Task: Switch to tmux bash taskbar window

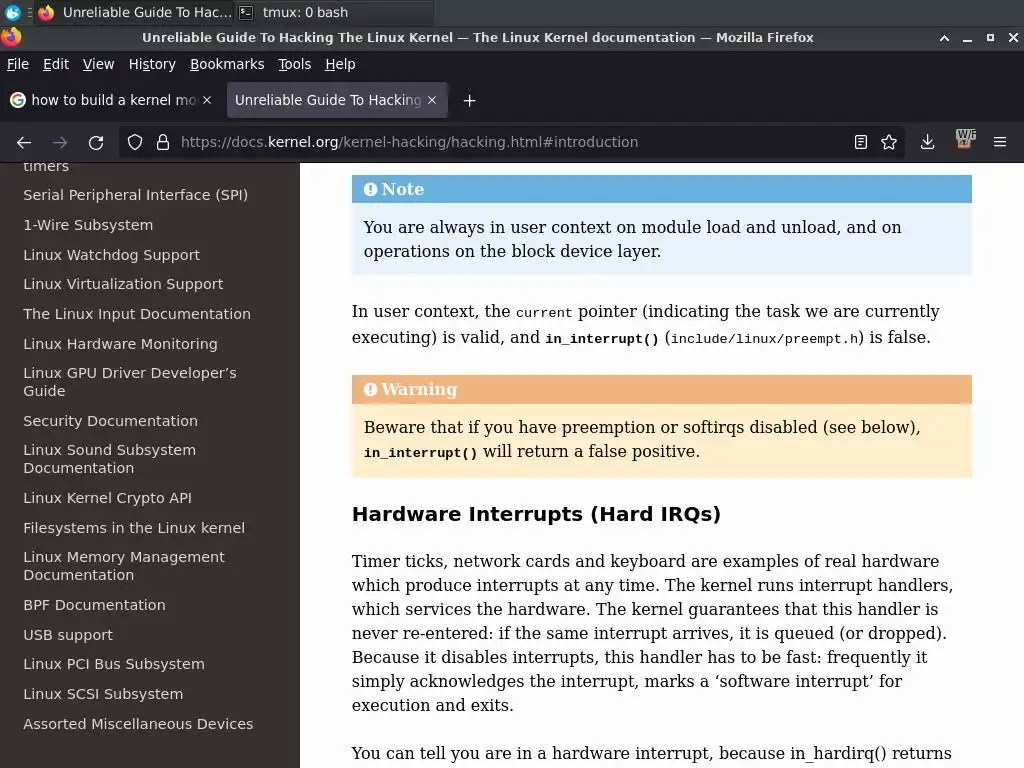Action: tap(294, 12)
